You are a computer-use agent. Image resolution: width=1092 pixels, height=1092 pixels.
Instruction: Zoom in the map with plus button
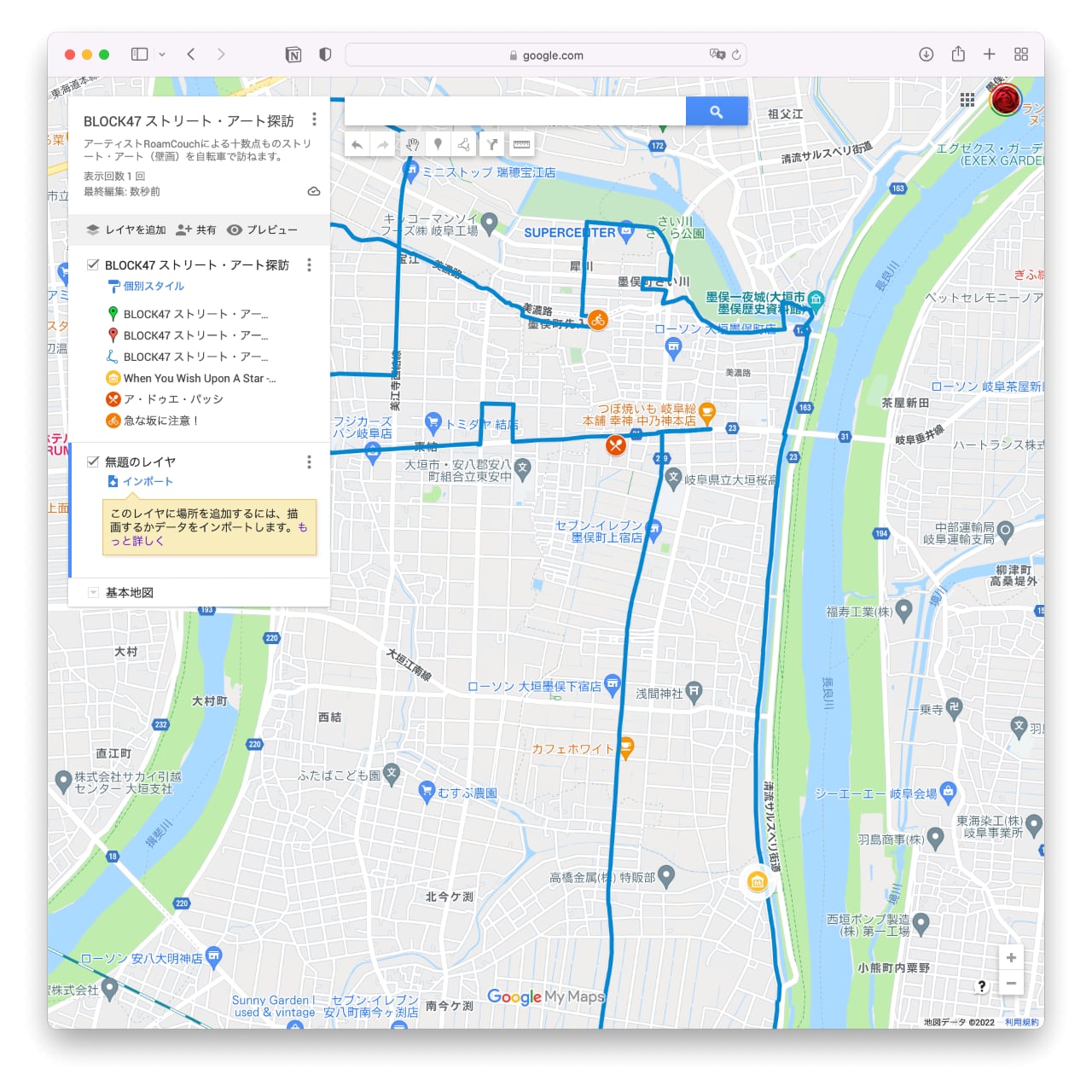pyautogui.click(x=1011, y=957)
